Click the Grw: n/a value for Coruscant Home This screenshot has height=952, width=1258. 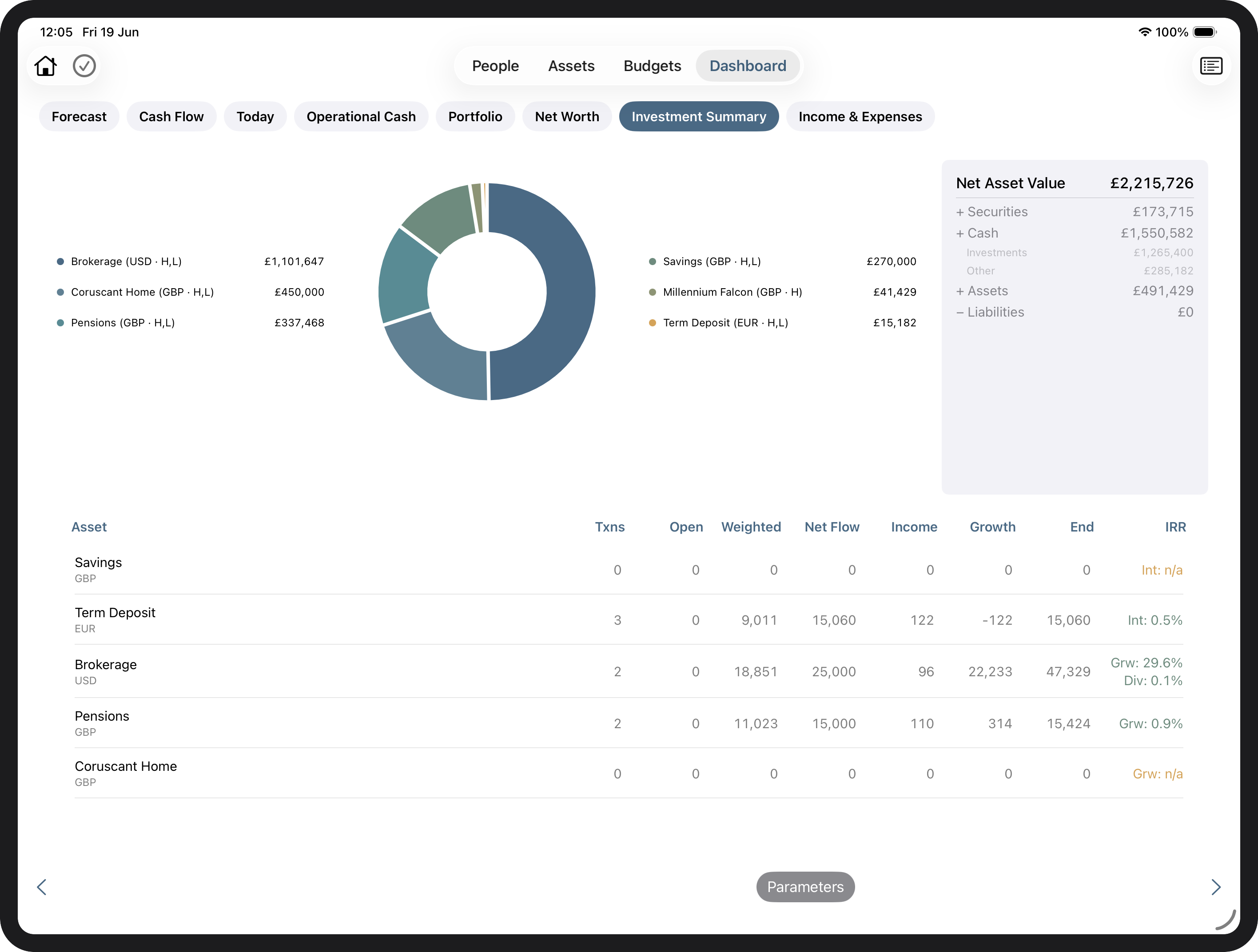pyautogui.click(x=1157, y=773)
